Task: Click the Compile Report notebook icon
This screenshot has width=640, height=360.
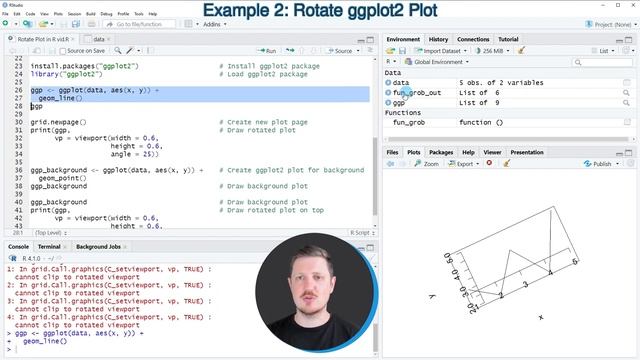Action: pyautogui.click(x=150, y=51)
